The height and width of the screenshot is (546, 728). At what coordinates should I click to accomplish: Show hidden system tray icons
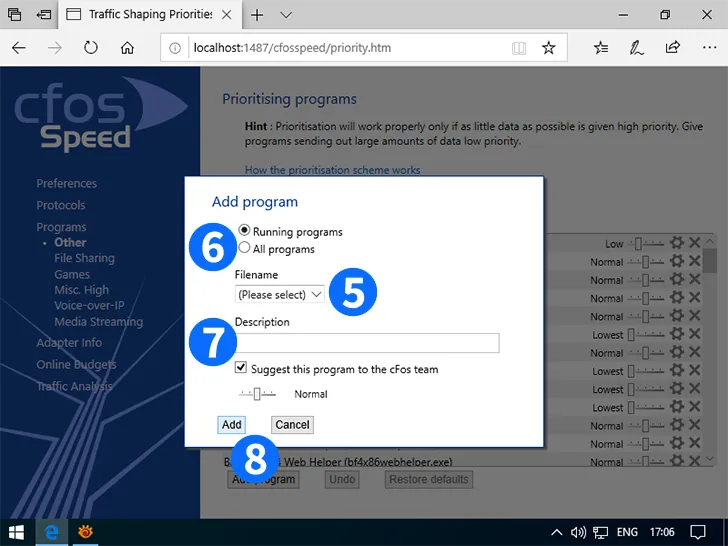point(556,532)
